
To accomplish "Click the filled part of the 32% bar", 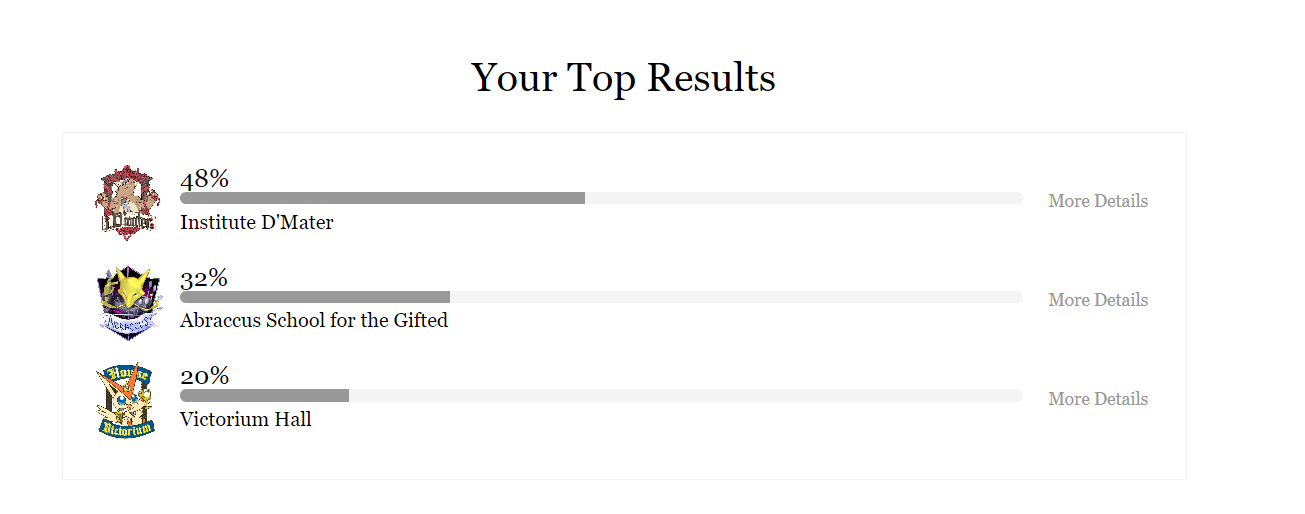I will [315, 297].
